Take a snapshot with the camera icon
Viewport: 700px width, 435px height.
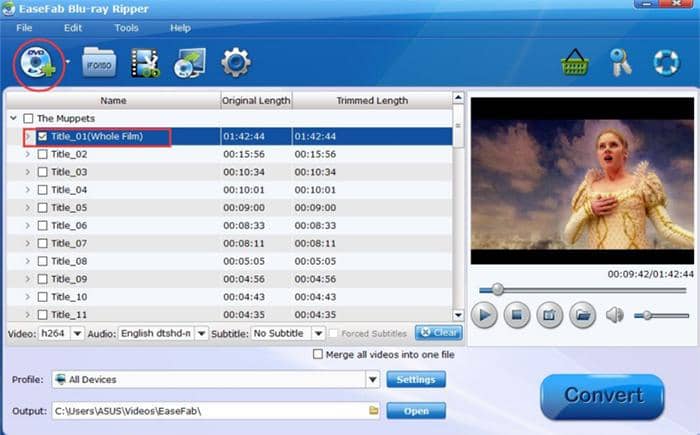coord(550,315)
